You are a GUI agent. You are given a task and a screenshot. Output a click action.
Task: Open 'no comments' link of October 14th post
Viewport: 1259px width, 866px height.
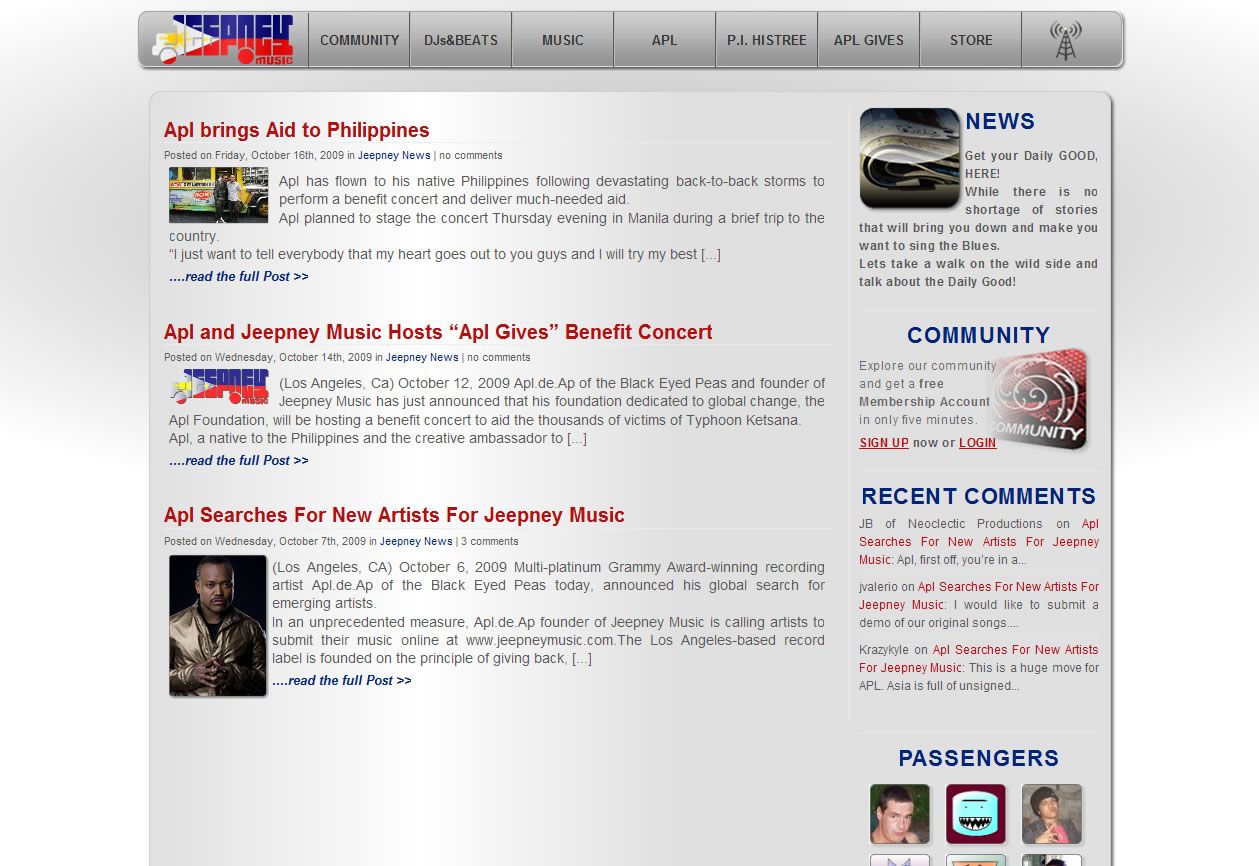click(x=499, y=357)
